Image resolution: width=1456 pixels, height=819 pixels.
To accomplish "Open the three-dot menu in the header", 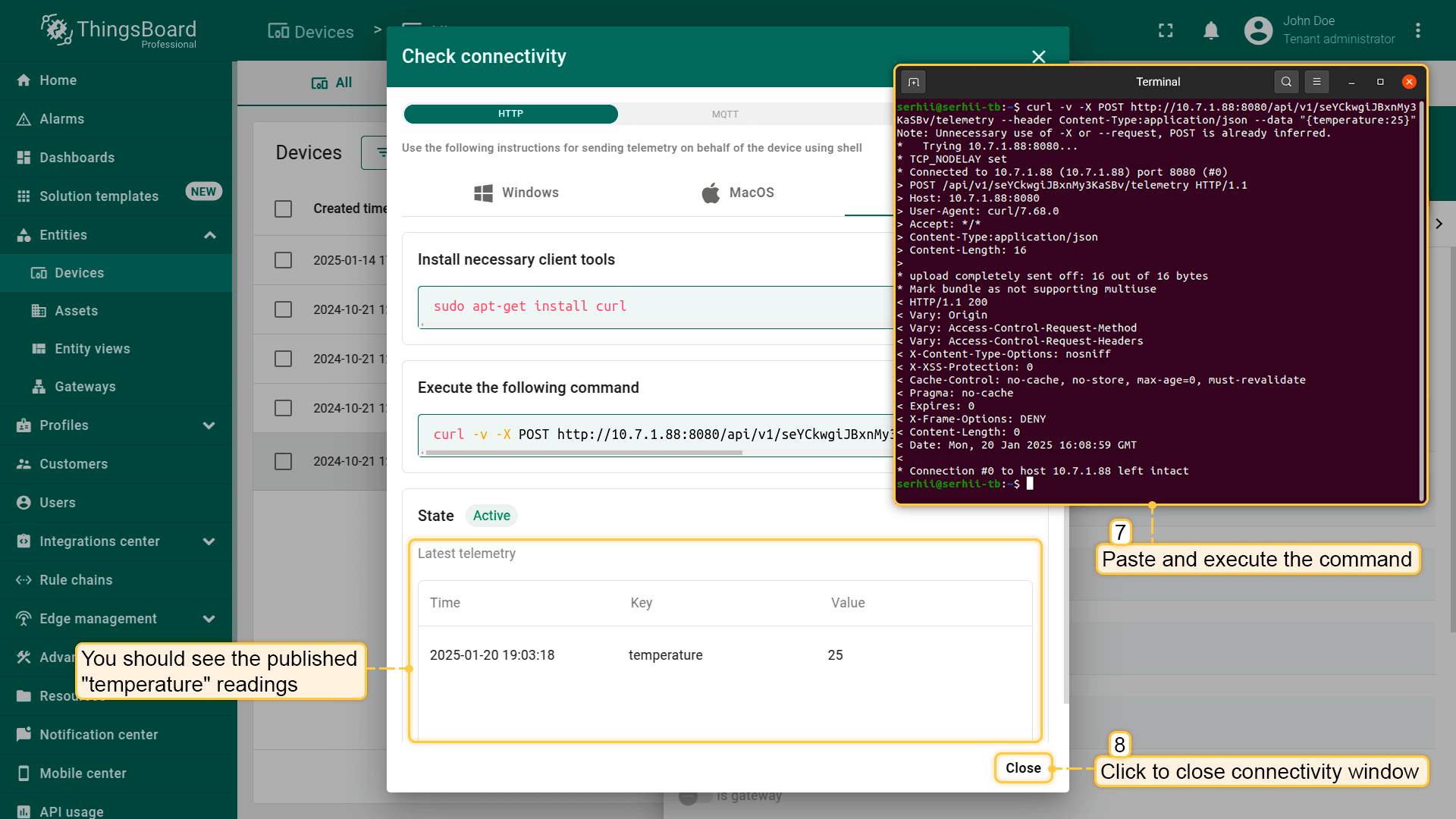I will (x=1417, y=30).
